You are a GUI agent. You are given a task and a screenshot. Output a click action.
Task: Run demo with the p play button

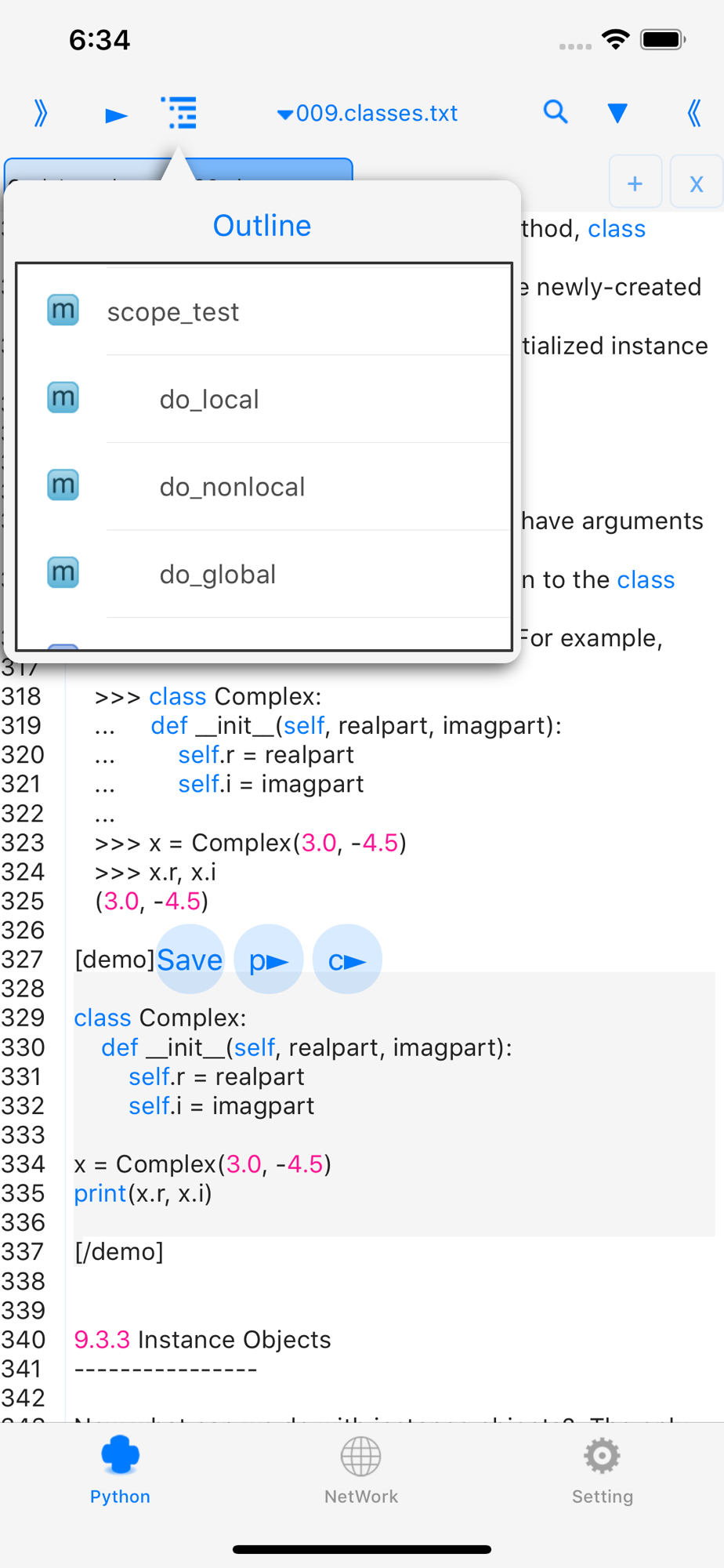pyautogui.click(x=269, y=960)
